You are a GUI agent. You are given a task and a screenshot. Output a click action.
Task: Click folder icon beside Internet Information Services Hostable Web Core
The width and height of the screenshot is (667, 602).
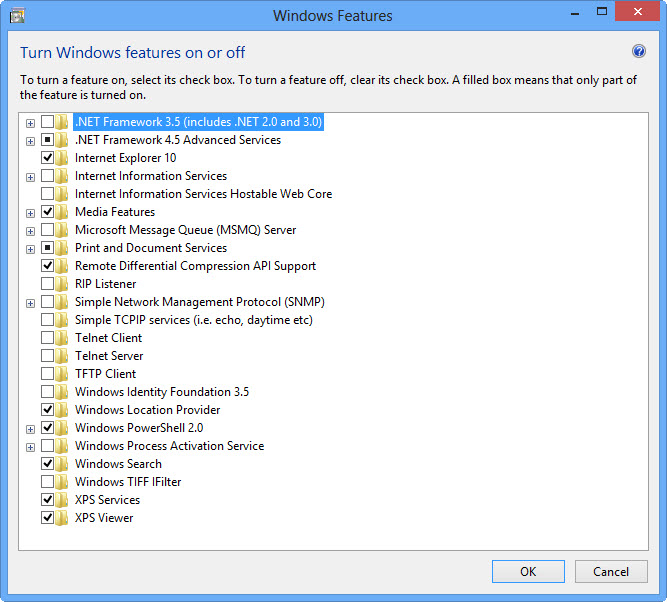(x=62, y=194)
